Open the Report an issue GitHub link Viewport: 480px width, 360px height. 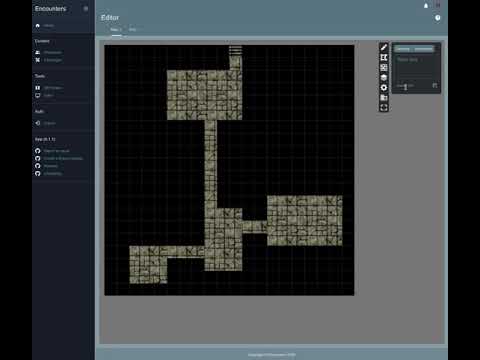tap(52, 151)
